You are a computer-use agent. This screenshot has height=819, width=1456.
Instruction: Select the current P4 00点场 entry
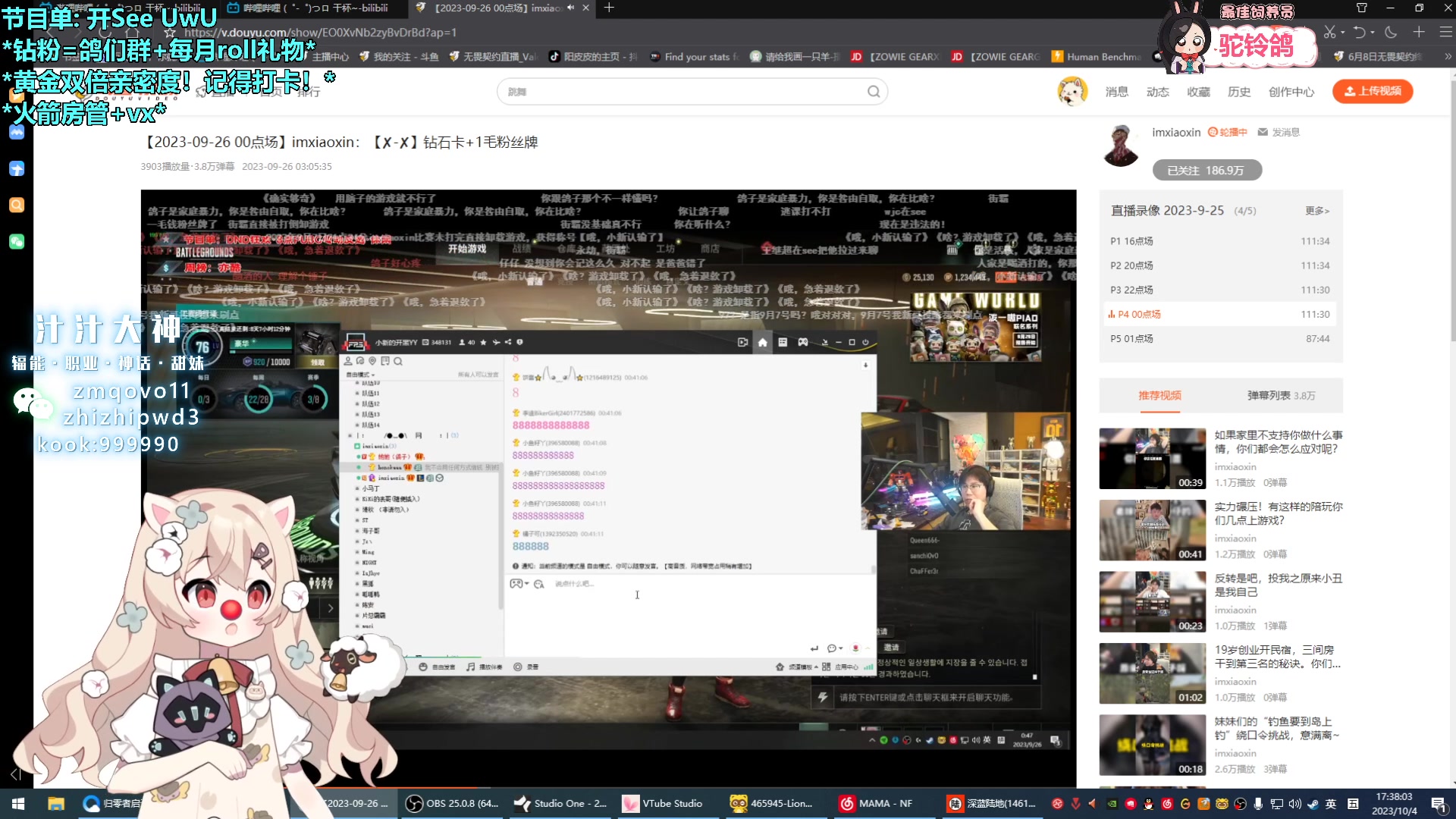pyautogui.click(x=1220, y=314)
